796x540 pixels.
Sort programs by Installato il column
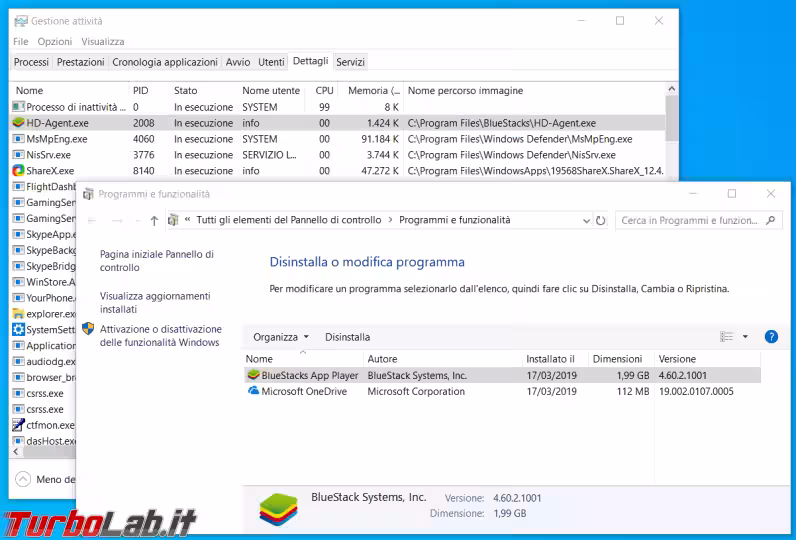tap(555, 359)
